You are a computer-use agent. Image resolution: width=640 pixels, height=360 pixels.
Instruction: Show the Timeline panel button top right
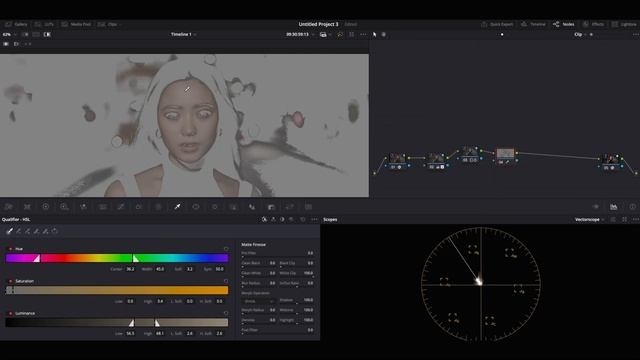click(533, 24)
